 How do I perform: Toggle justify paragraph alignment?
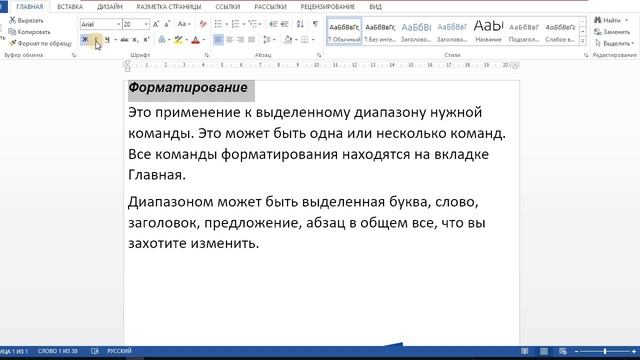[x=251, y=40]
